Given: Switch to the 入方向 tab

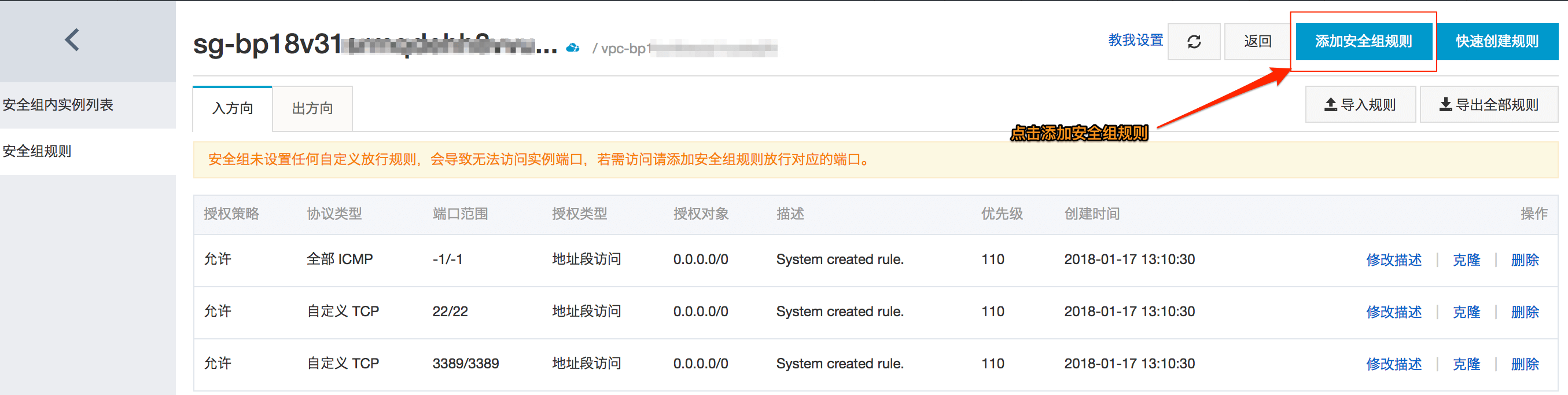Looking at the screenshot, I should click(233, 108).
